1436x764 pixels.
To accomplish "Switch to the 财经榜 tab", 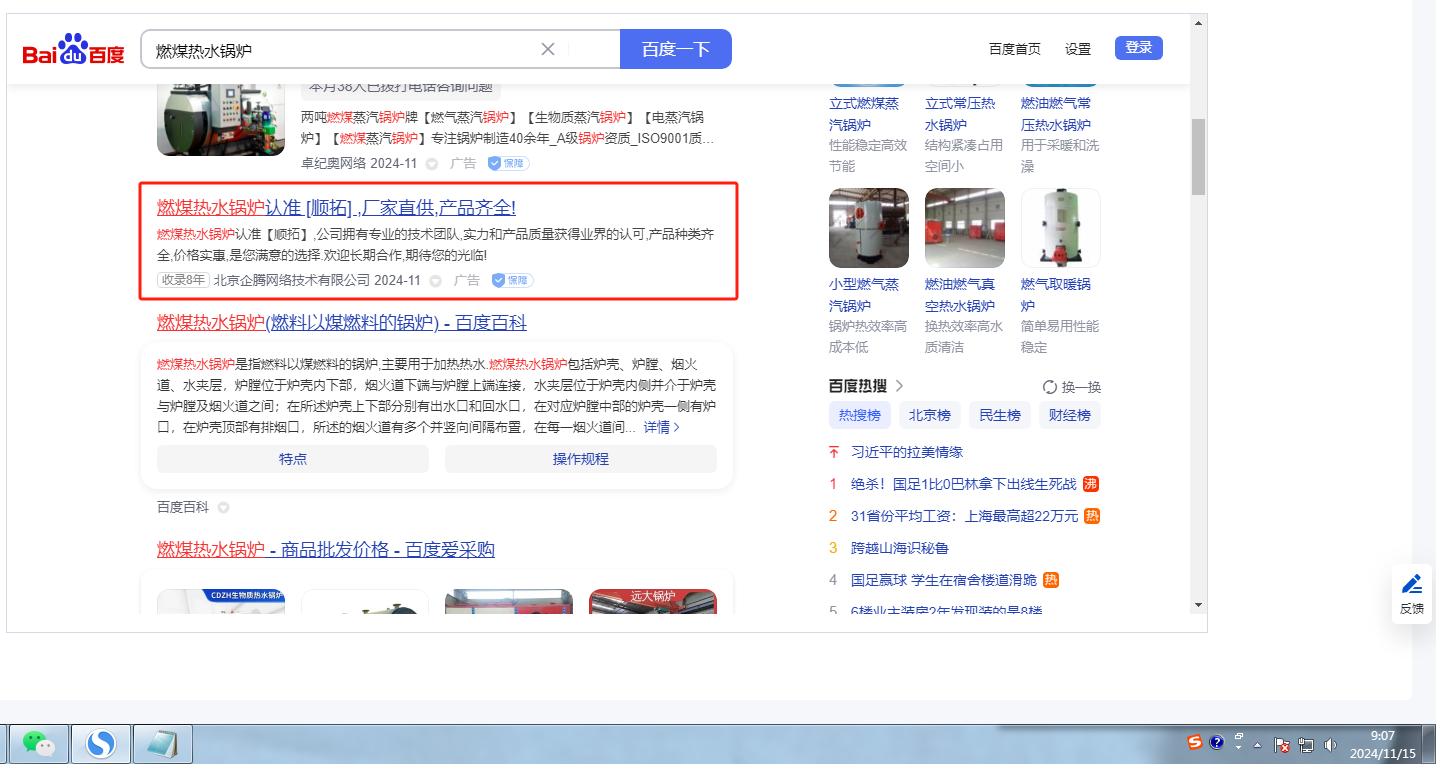I will pos(1070,415).
